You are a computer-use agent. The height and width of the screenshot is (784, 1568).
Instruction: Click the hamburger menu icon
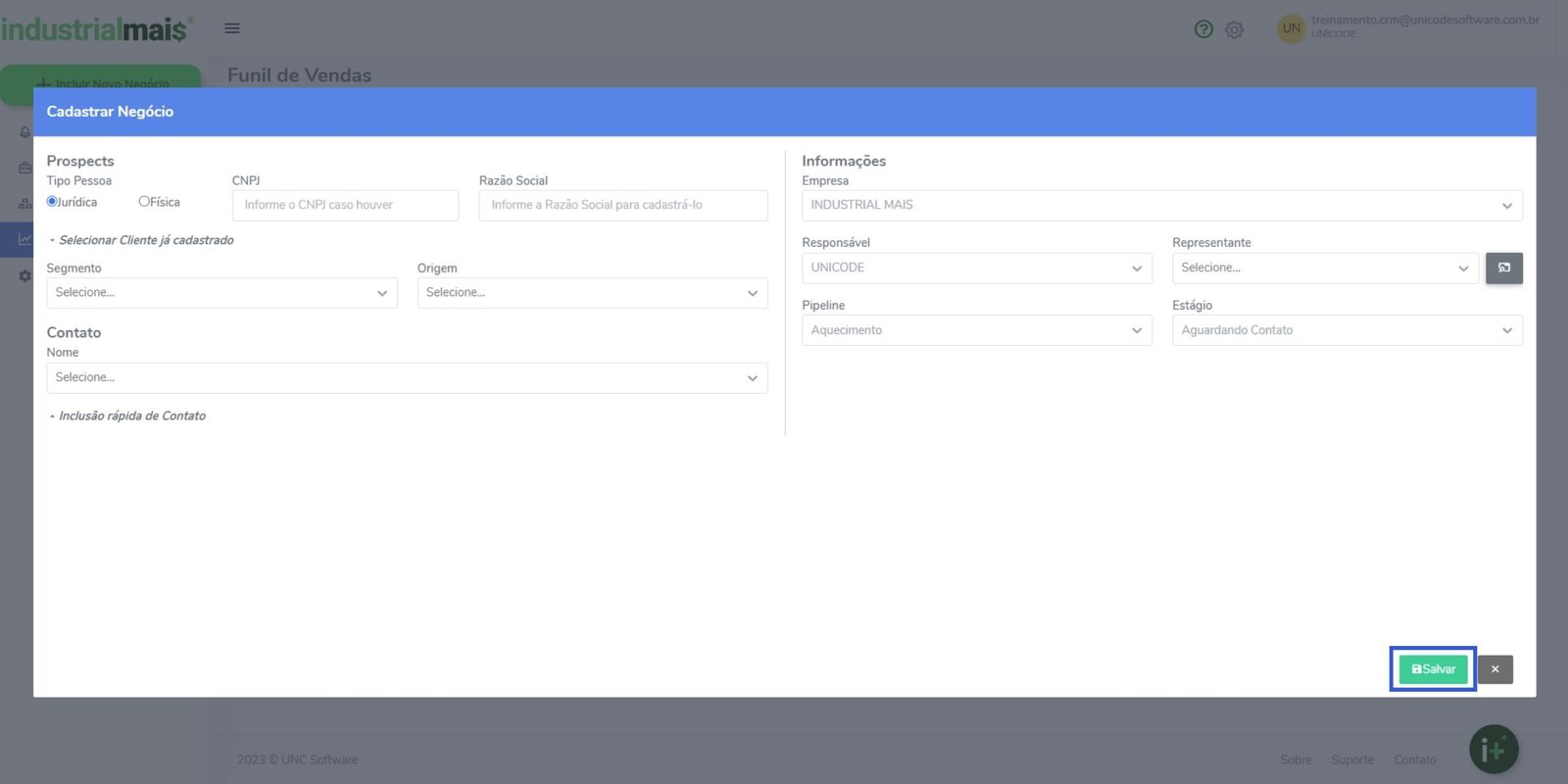pyautogui.click(x=232, y=28)
